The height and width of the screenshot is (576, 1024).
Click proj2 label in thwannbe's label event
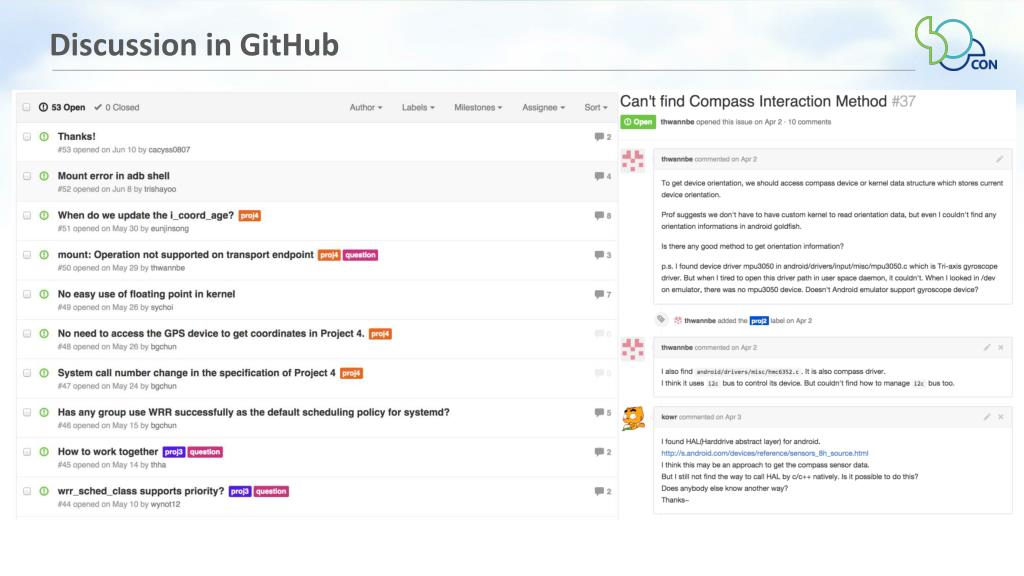[759, 321]
